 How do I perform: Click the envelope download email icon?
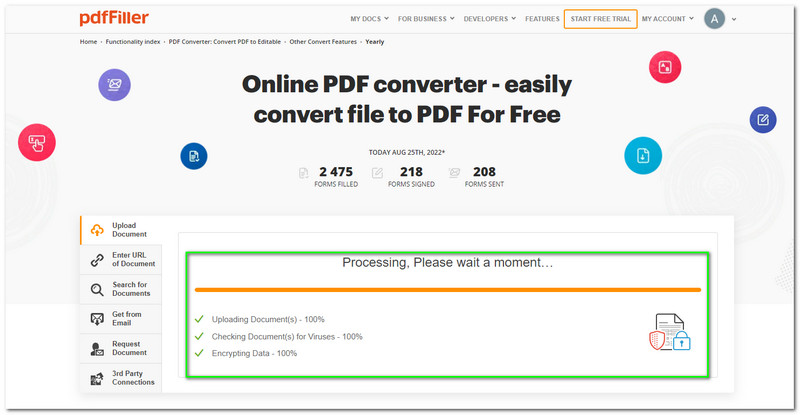[x=97, y=319]
